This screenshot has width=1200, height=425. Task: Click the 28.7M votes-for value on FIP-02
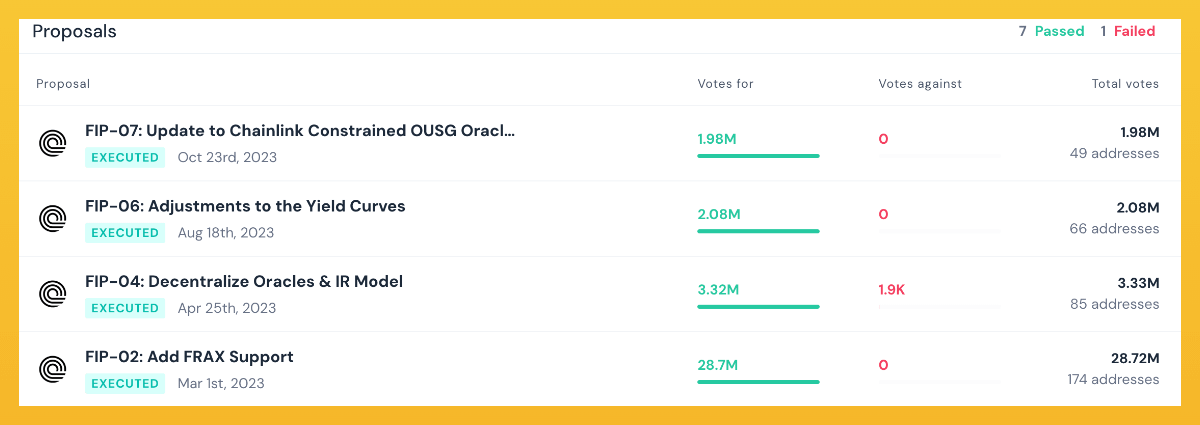coord(718,365)
